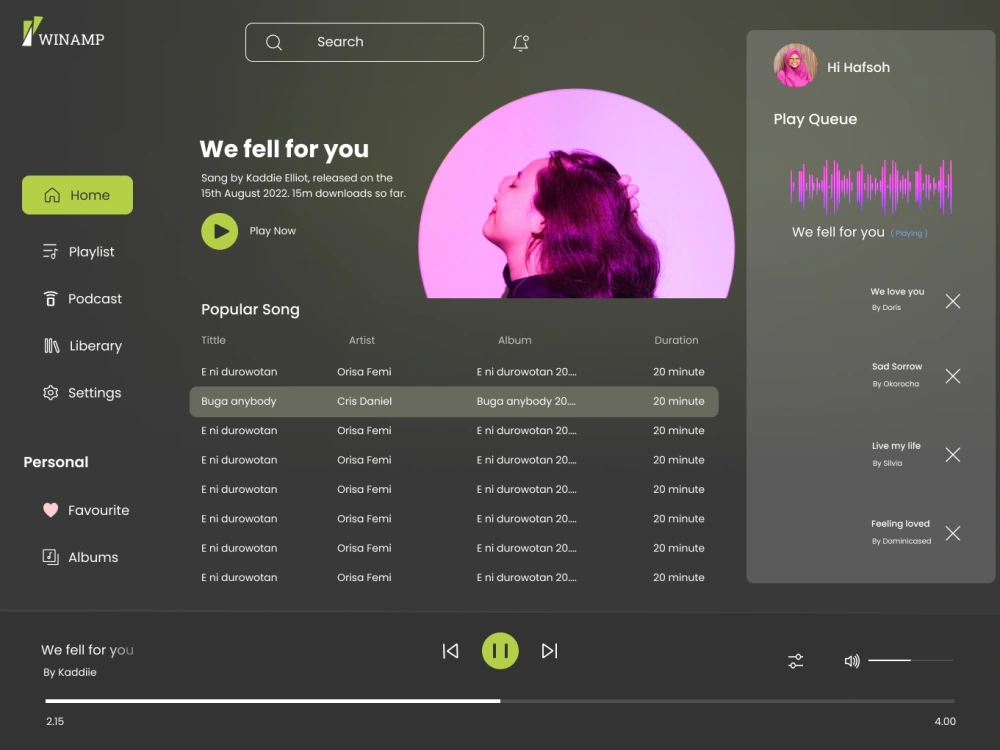Click the Play Queue heading
The height and width of the screenshot is (750, 1000).
(815, 119)
